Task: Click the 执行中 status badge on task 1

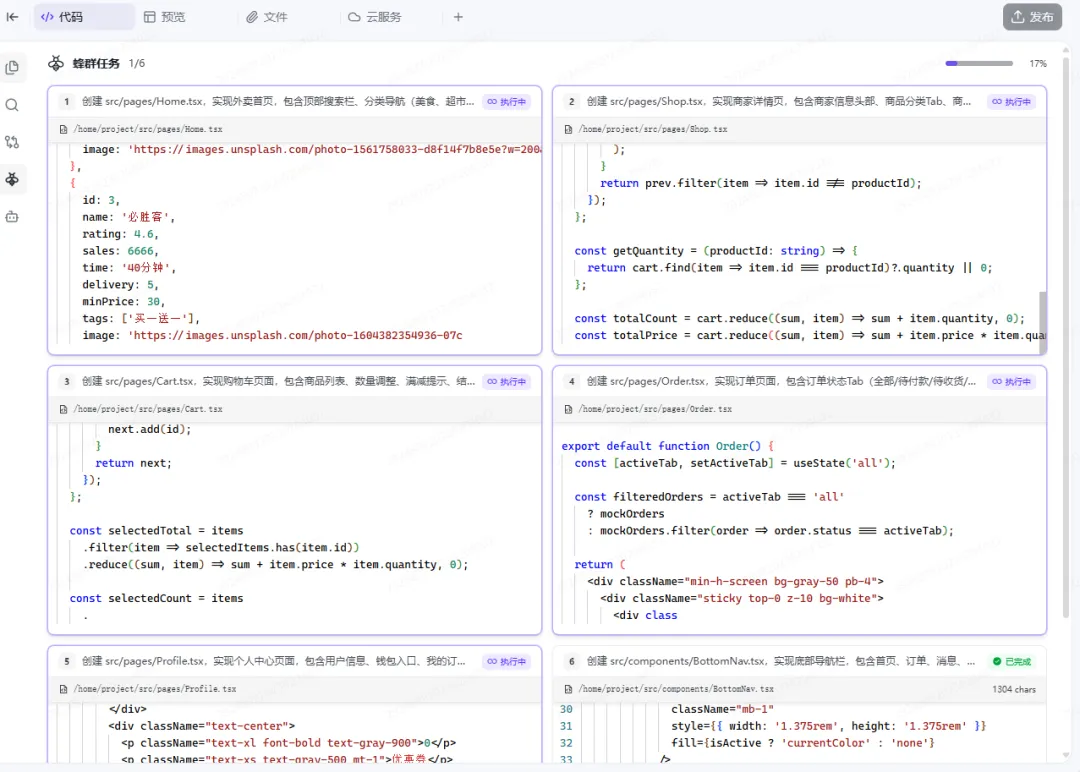Action: 506,101
